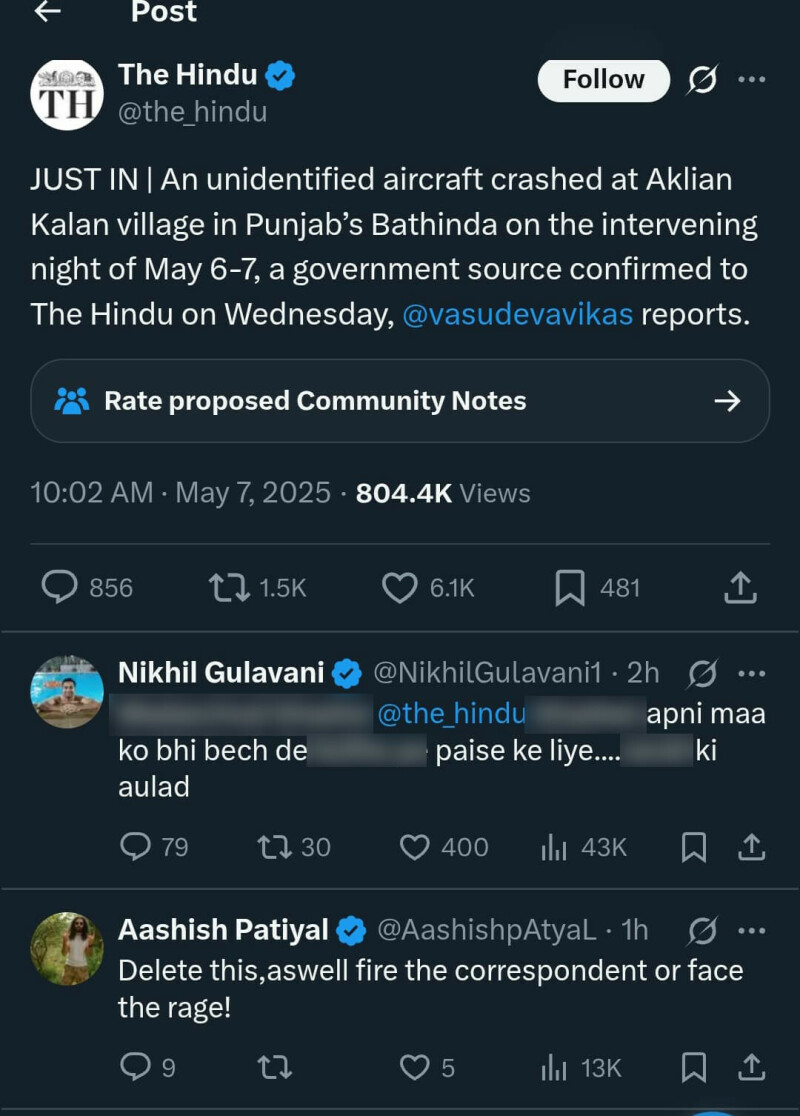Bookmark The Hindu post with 481 bookmarks
The height and width of the screenshot is (1116, 800).
[x=570, y=588]
